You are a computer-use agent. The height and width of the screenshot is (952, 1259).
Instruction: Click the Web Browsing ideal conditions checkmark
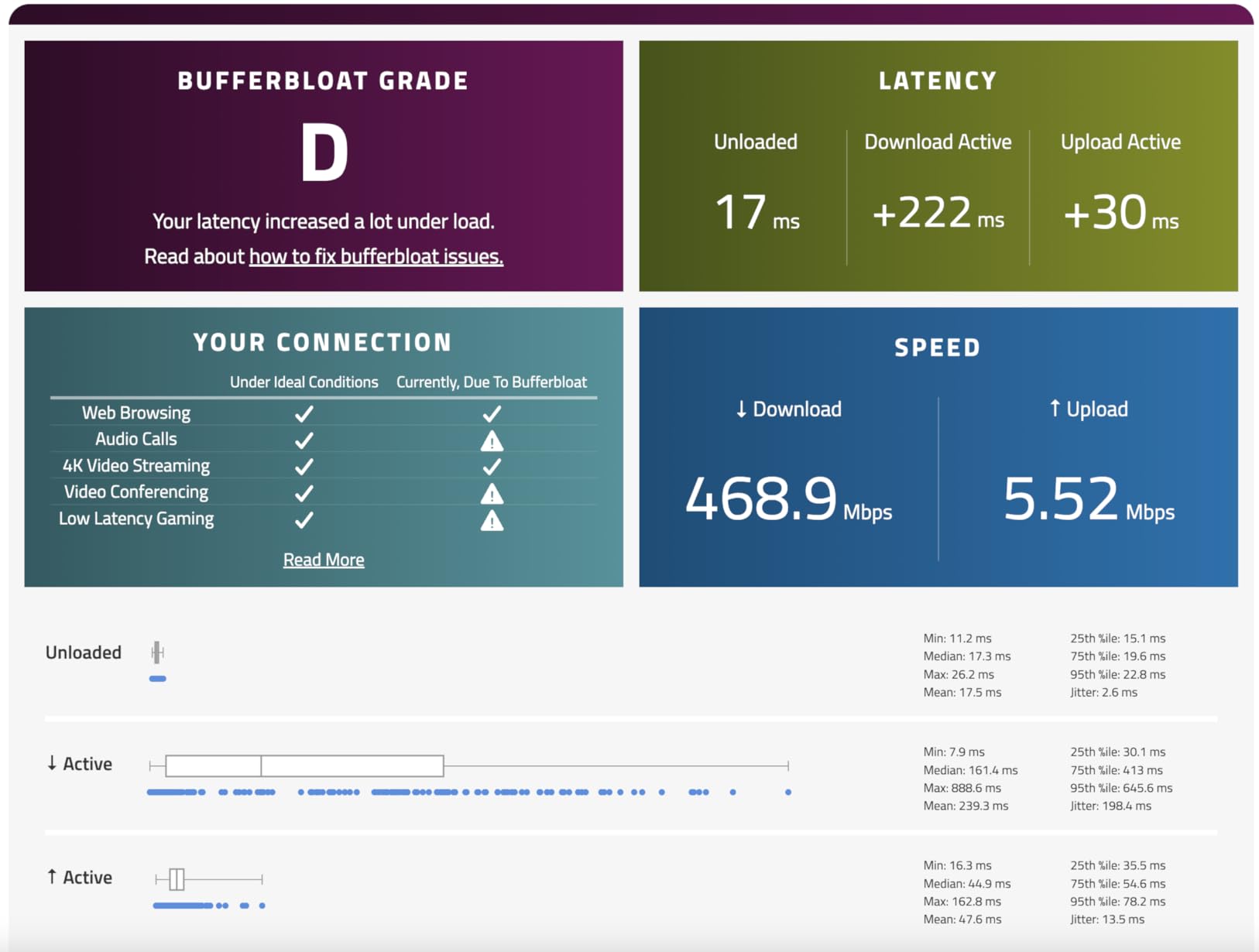click(x=304, y=413)
